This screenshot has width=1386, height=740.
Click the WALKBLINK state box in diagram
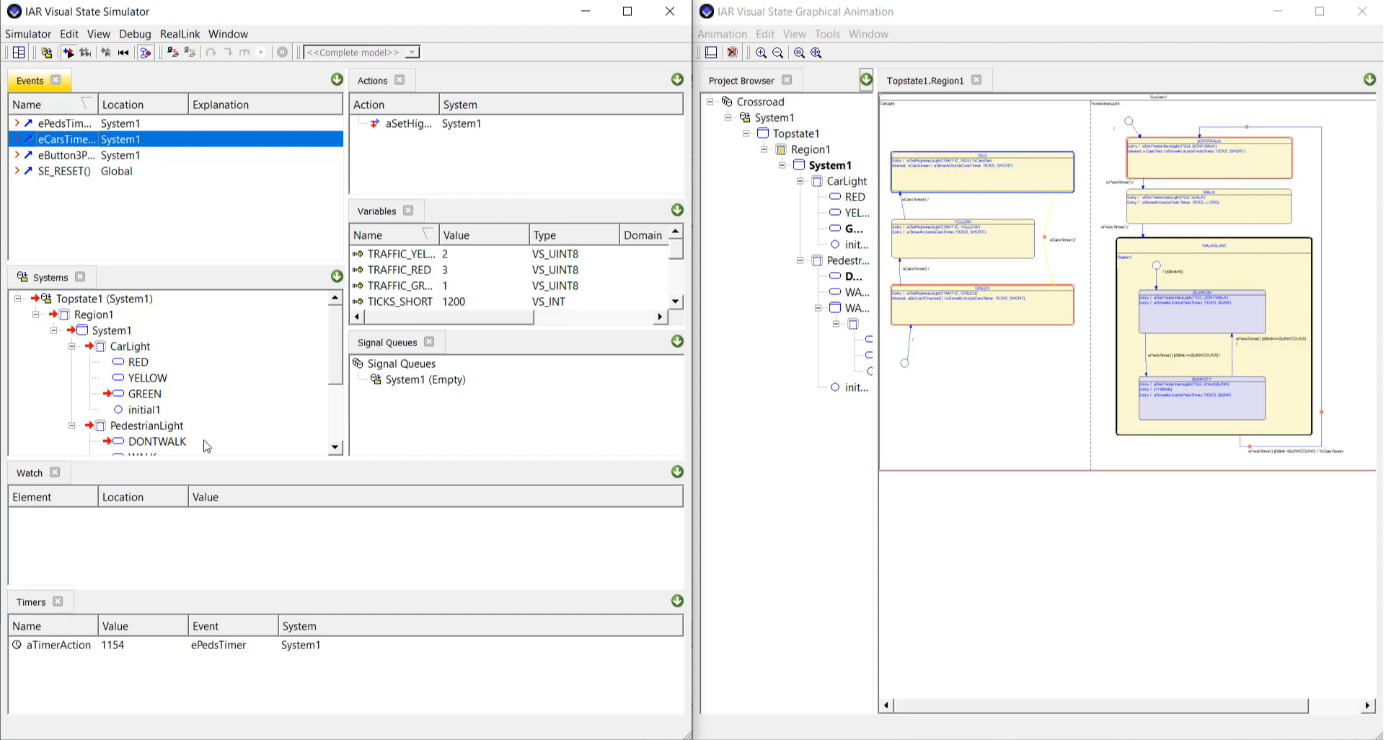1213,336
